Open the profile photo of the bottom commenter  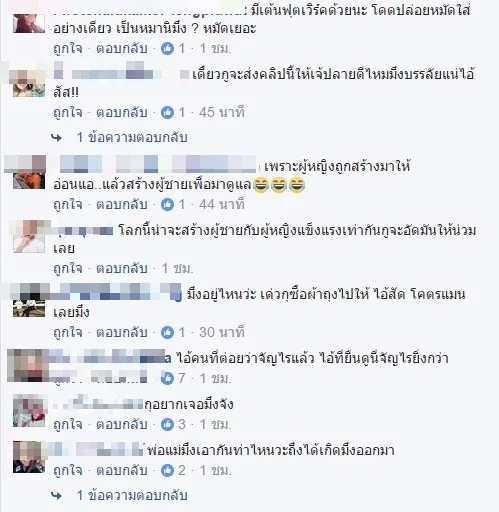pos(29,457)
